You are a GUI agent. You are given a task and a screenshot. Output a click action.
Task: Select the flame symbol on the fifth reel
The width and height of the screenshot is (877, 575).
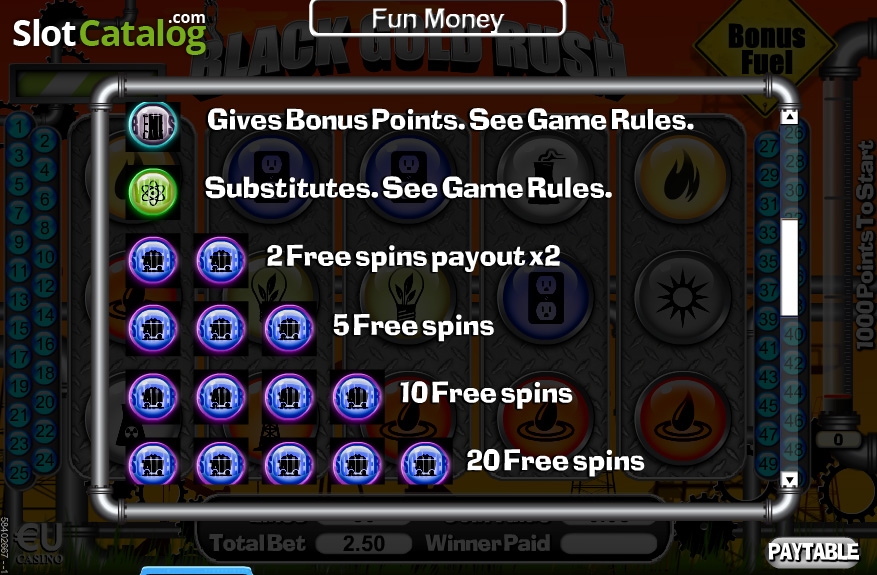click(682, 177)
